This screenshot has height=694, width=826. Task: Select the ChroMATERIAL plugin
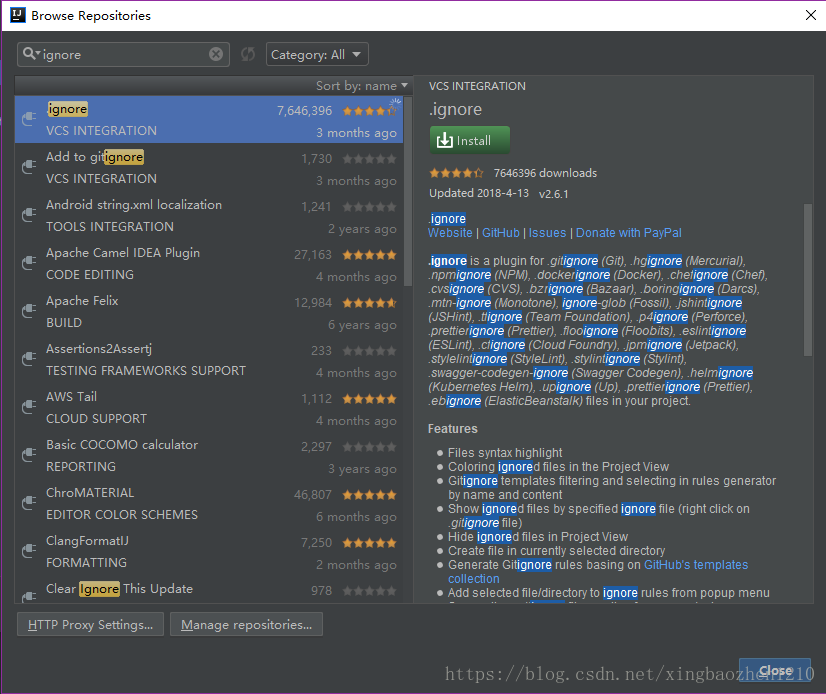click(209, 503)
